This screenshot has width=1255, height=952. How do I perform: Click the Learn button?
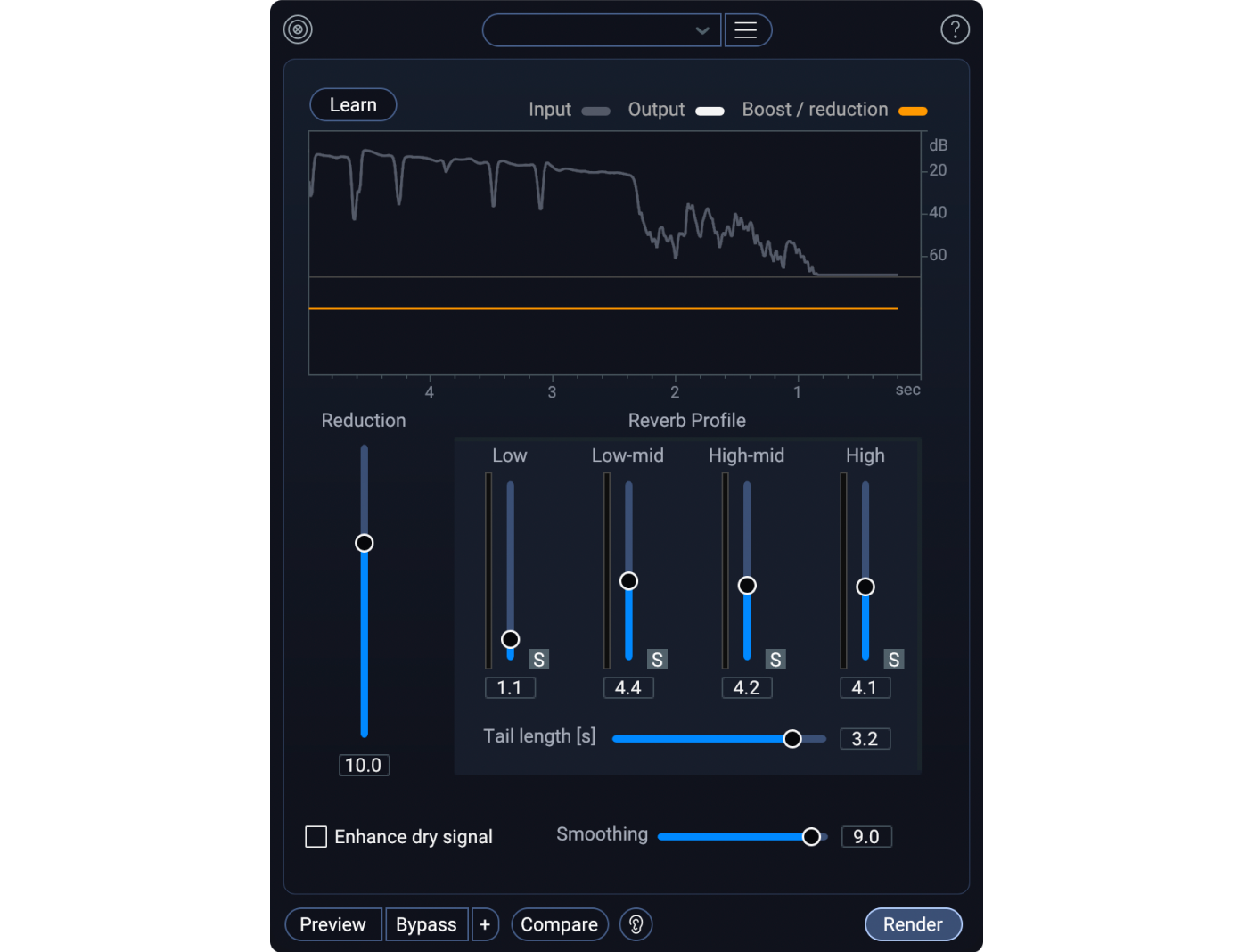352,104
